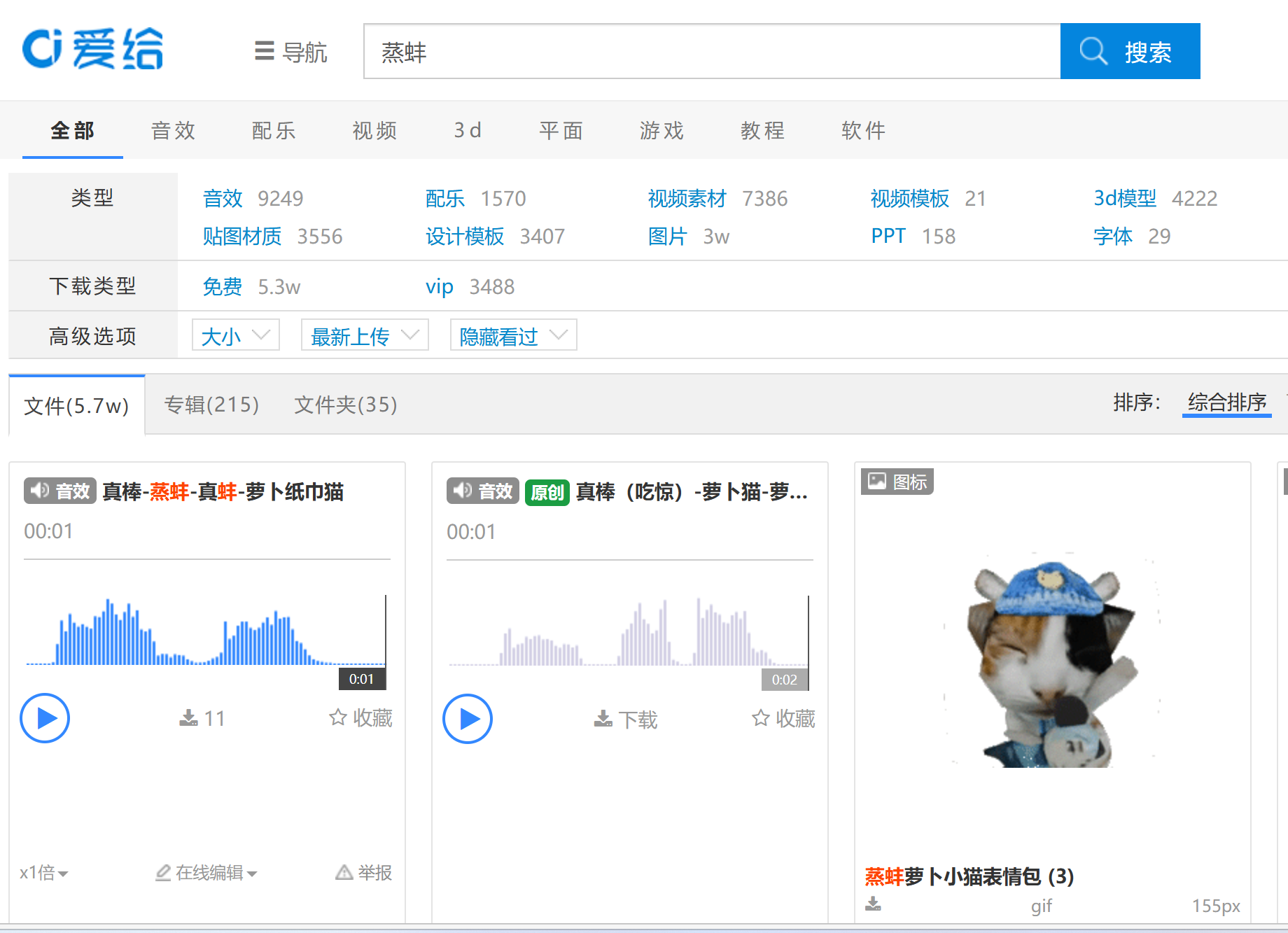Click download icon on first sound card

189,718
